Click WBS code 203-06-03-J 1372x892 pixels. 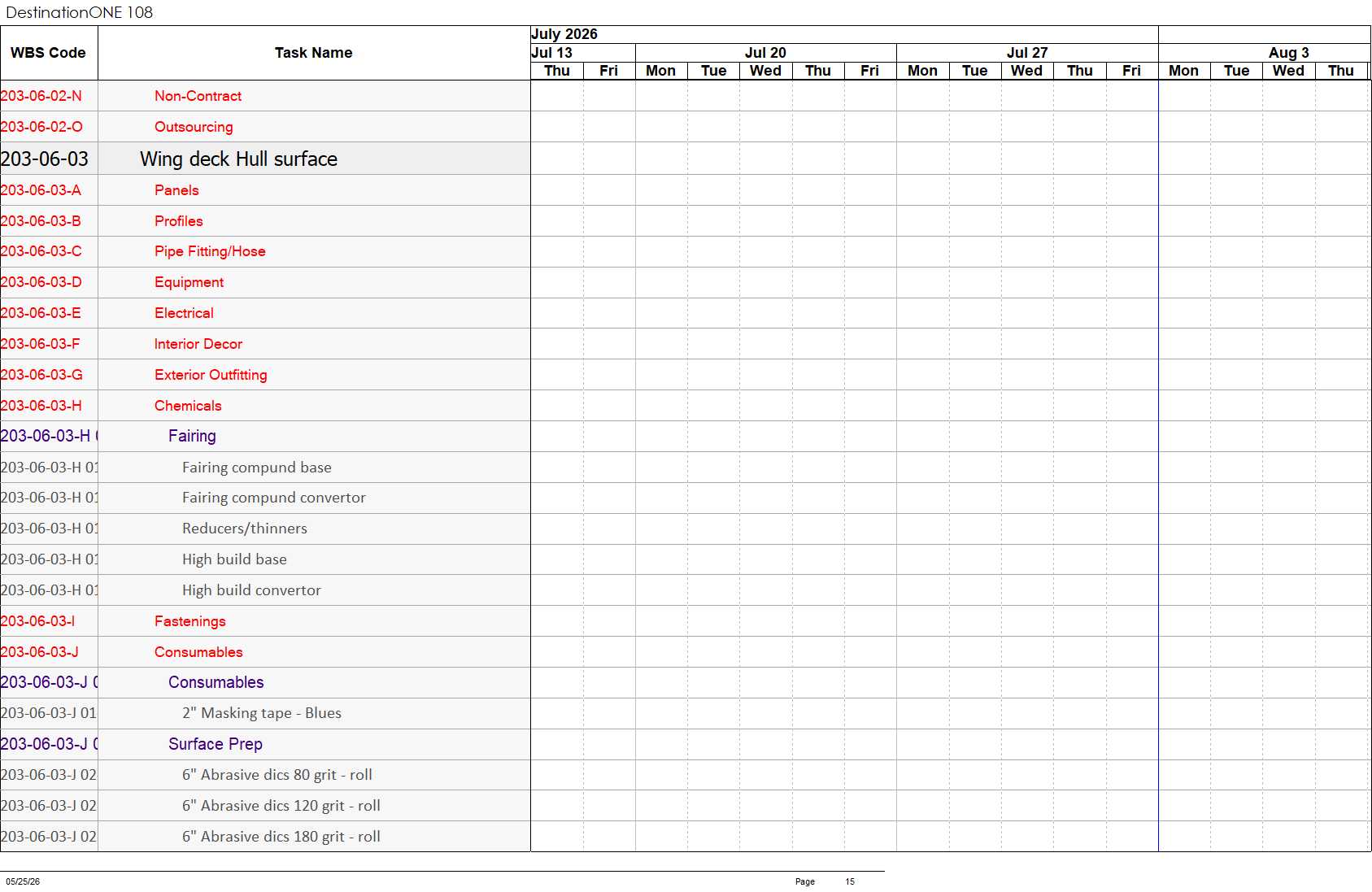click(40, 652)
